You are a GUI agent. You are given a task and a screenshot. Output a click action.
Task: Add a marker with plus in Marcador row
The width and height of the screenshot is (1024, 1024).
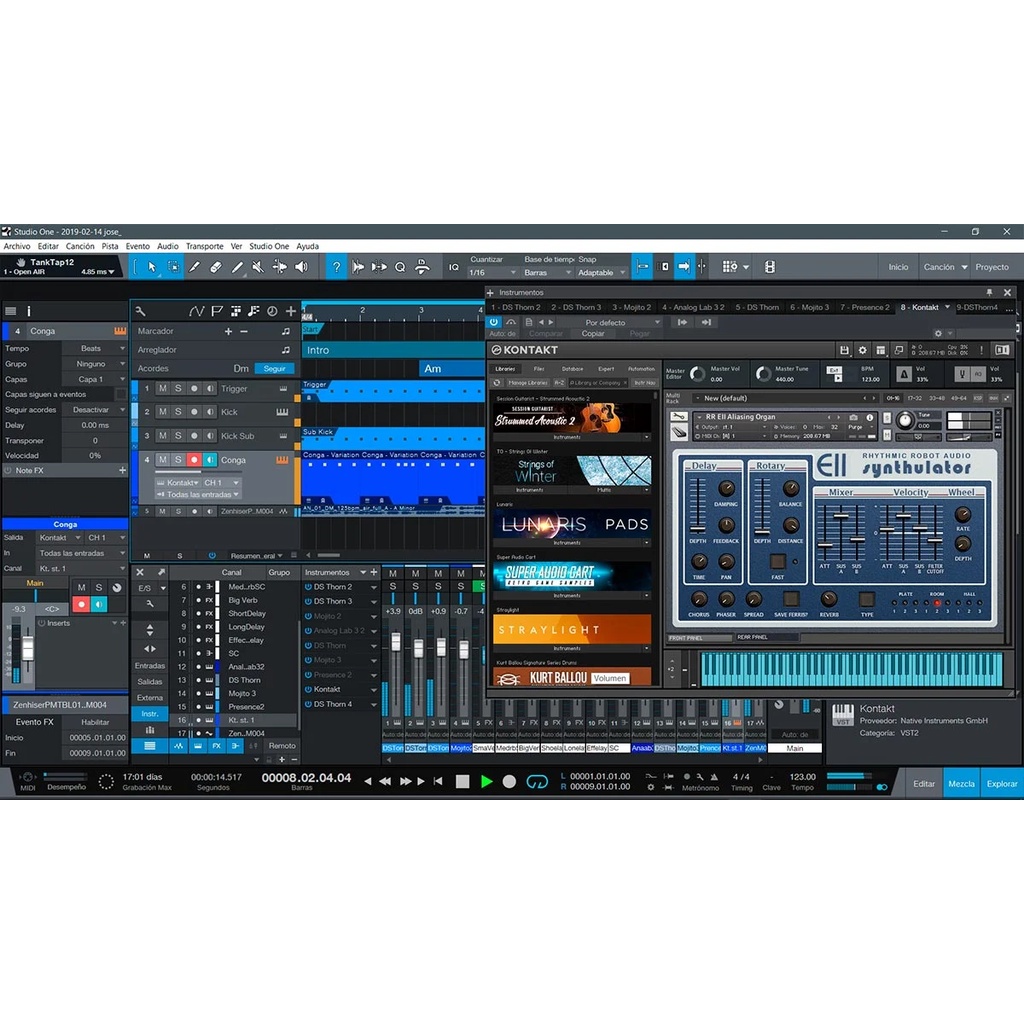tap(228, 332)
